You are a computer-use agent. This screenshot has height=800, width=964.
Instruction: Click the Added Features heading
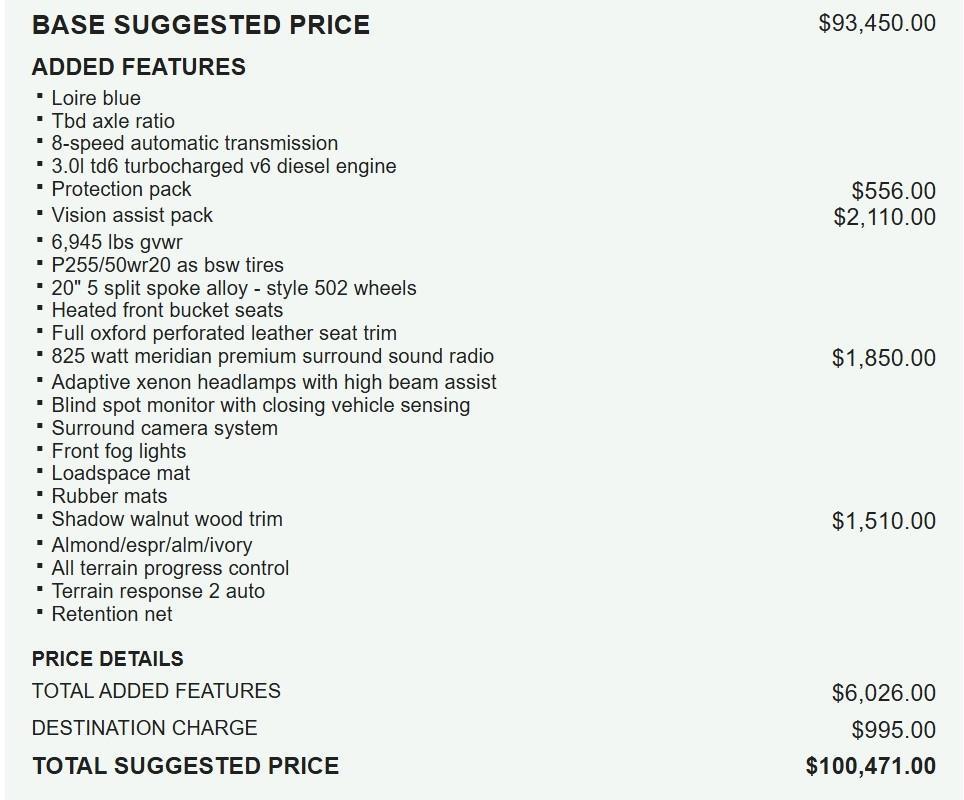(138, 67)
